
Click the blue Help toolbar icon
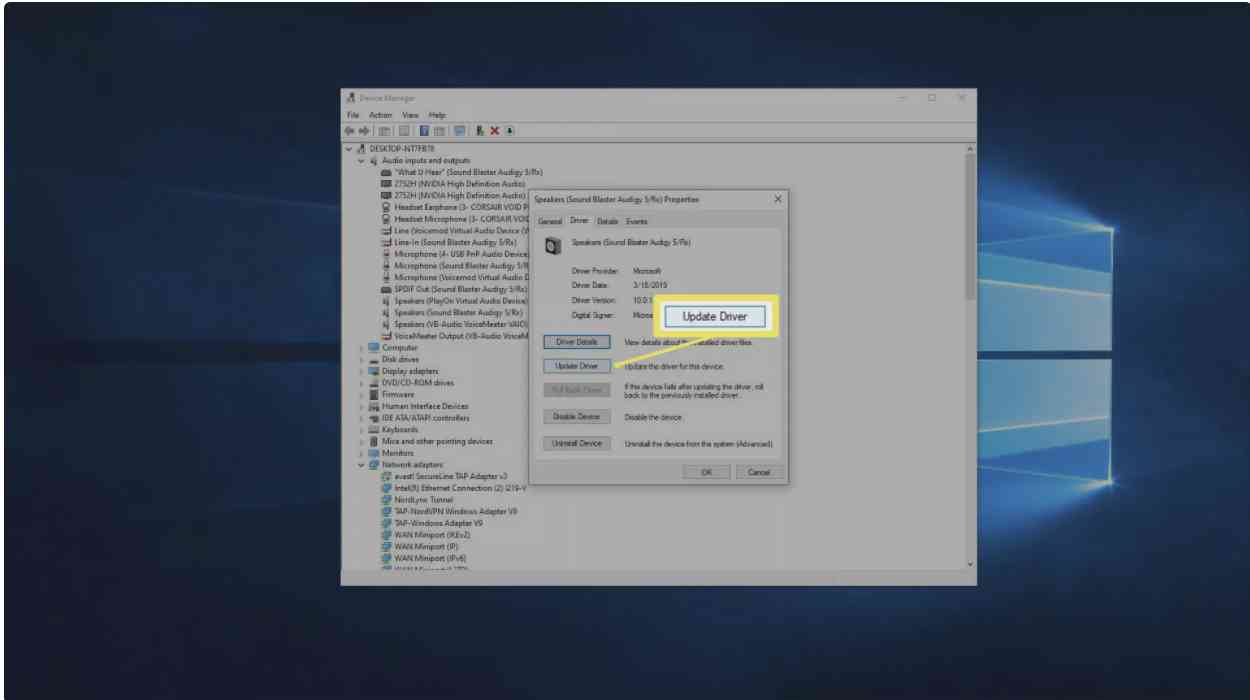coord(424,131)
